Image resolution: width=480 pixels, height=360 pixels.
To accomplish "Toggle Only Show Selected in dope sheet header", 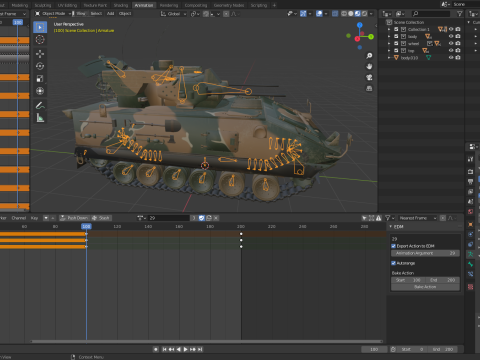I will [x=364, y=218].
